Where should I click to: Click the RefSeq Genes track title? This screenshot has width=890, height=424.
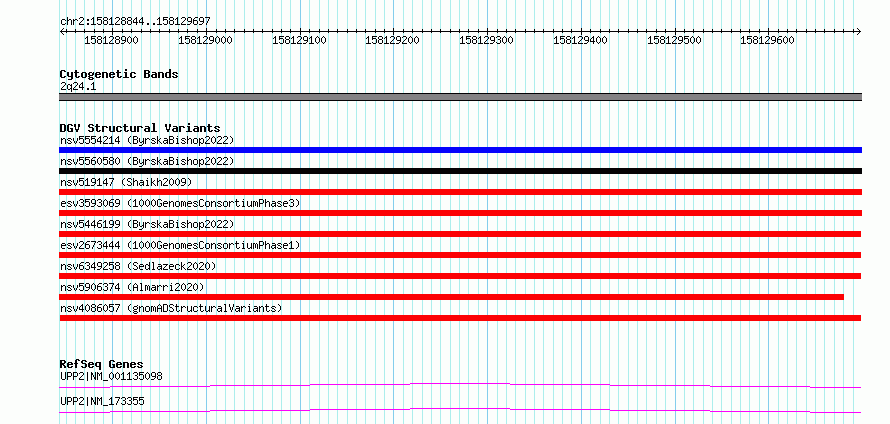pos(101,364)
